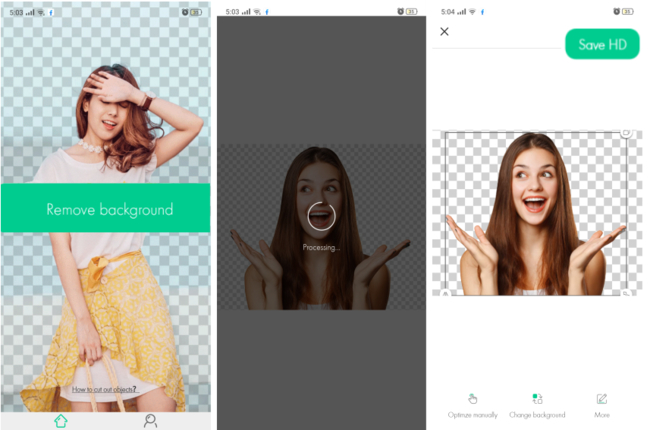Click the 'Processing...' text
The image size is (650, 430).
coord(321,248)
